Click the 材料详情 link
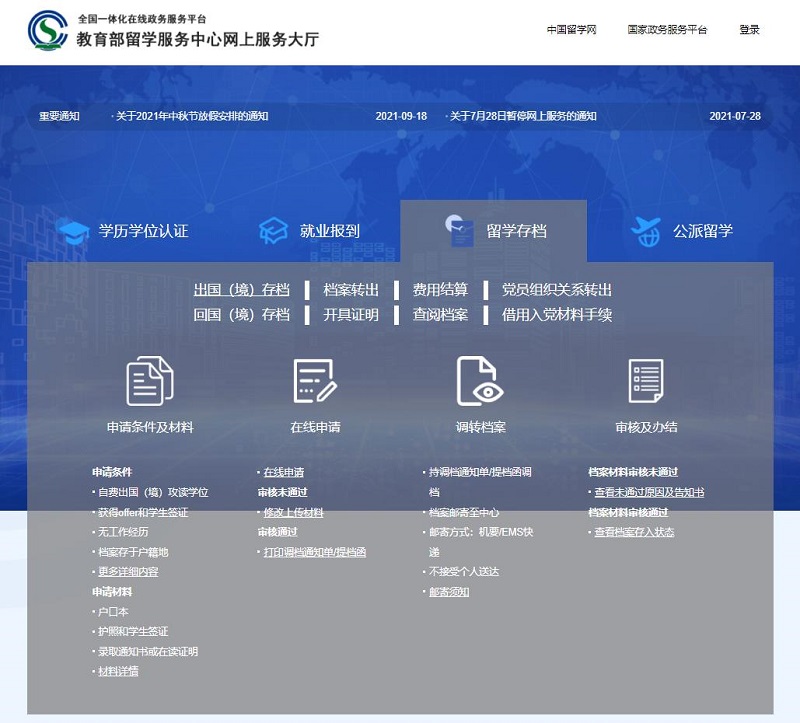 [118, 671]
